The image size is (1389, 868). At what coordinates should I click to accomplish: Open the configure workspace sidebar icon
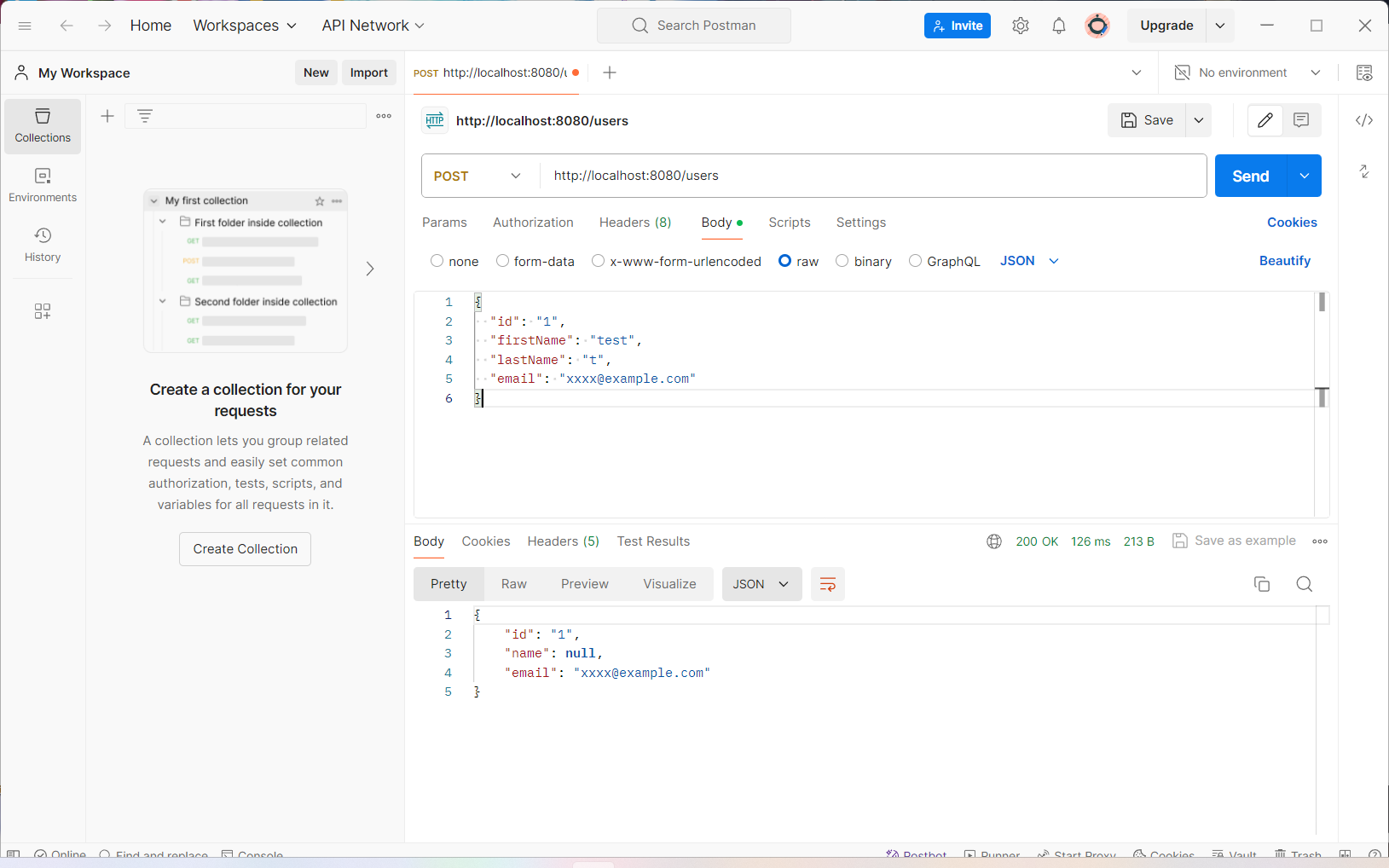point(43,311)
